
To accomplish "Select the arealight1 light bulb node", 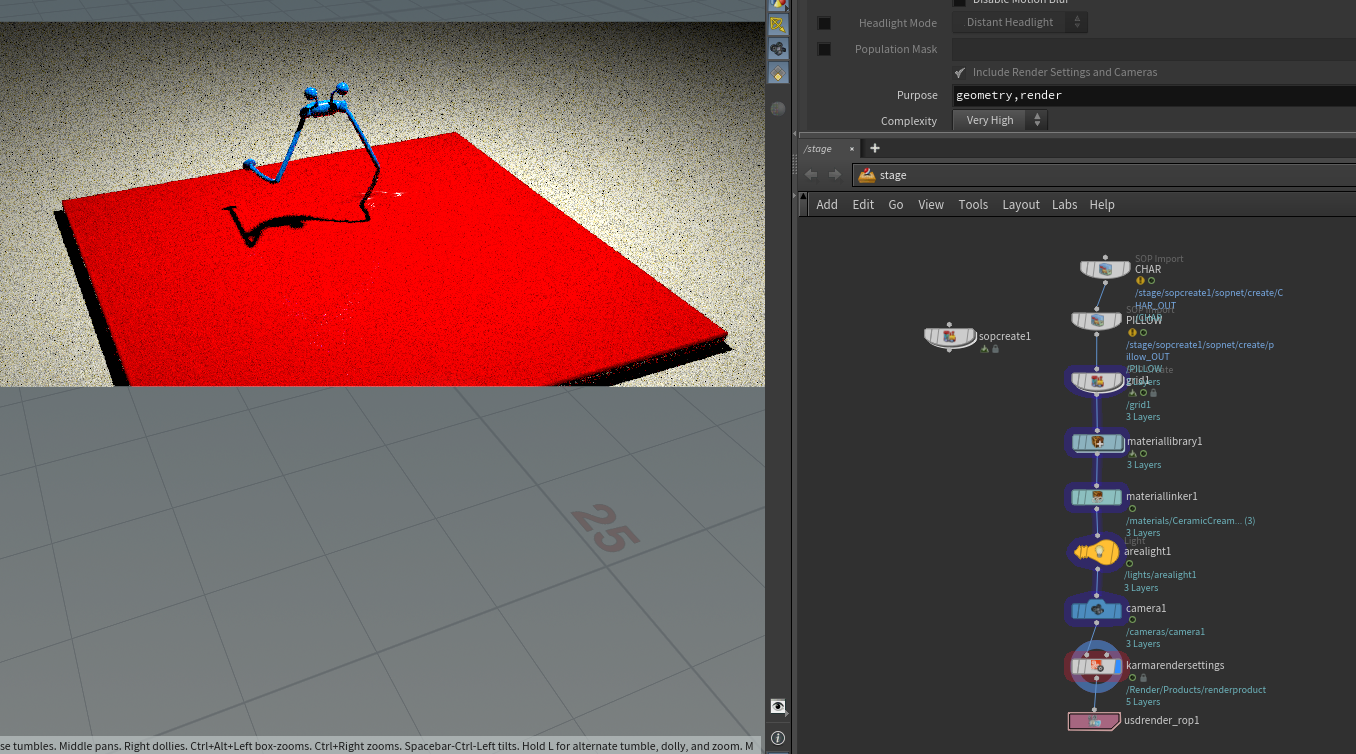I will tap(1096, 552).
